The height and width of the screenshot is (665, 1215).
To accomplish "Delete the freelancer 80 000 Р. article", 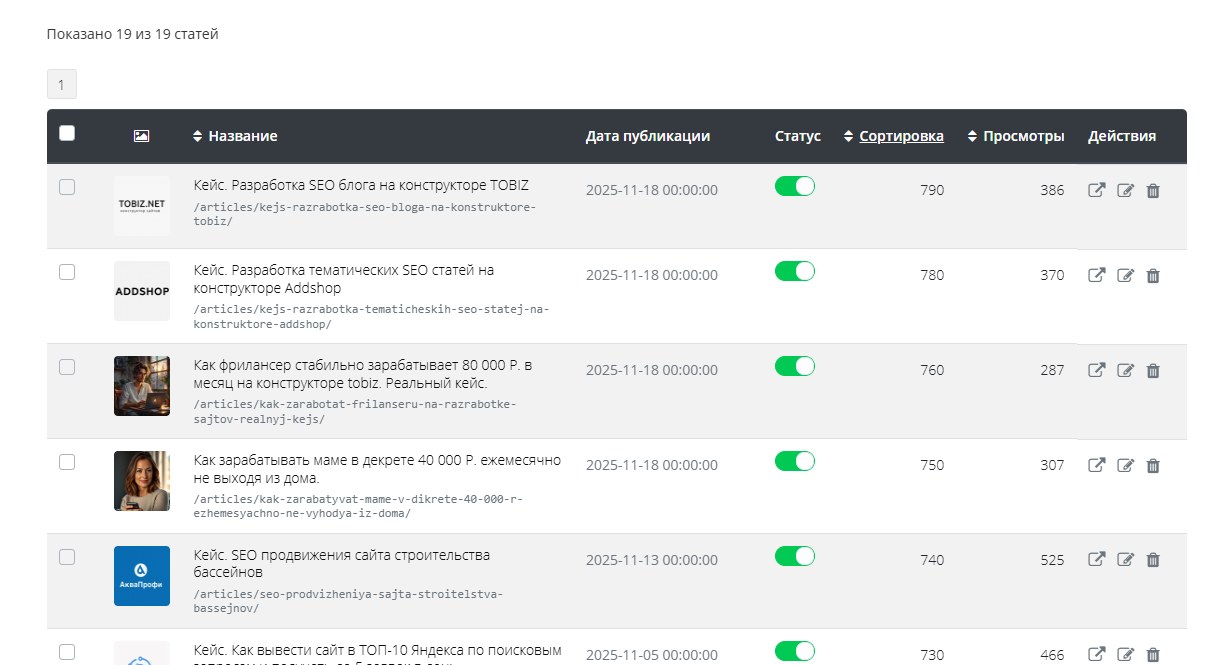I will (1153, 370).
